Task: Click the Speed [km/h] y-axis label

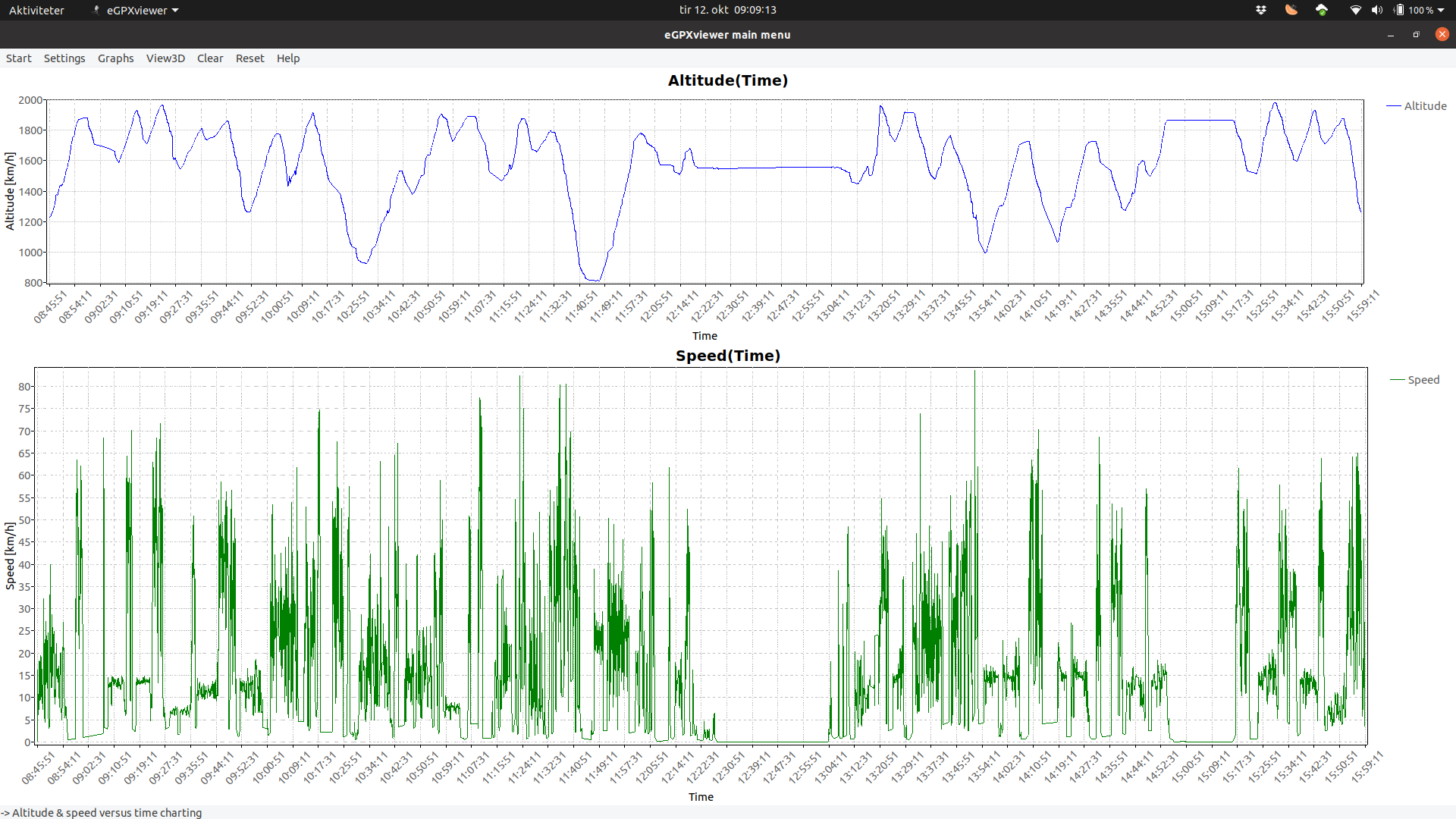Action: point(10,556)
